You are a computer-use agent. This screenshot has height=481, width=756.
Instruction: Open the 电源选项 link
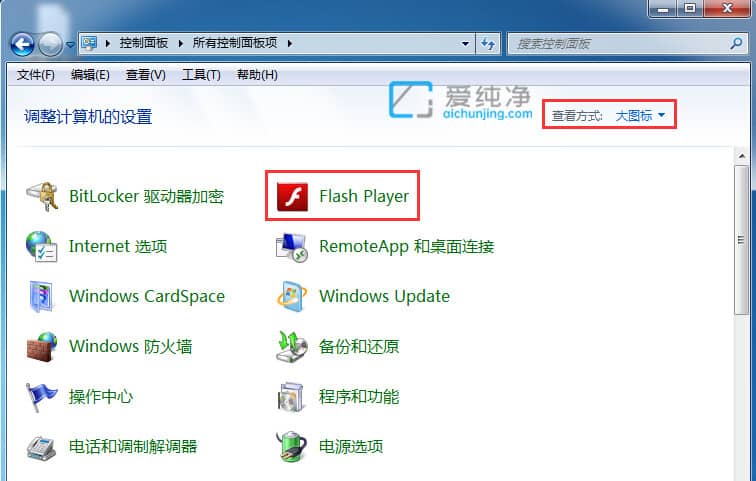pos(351,446)
